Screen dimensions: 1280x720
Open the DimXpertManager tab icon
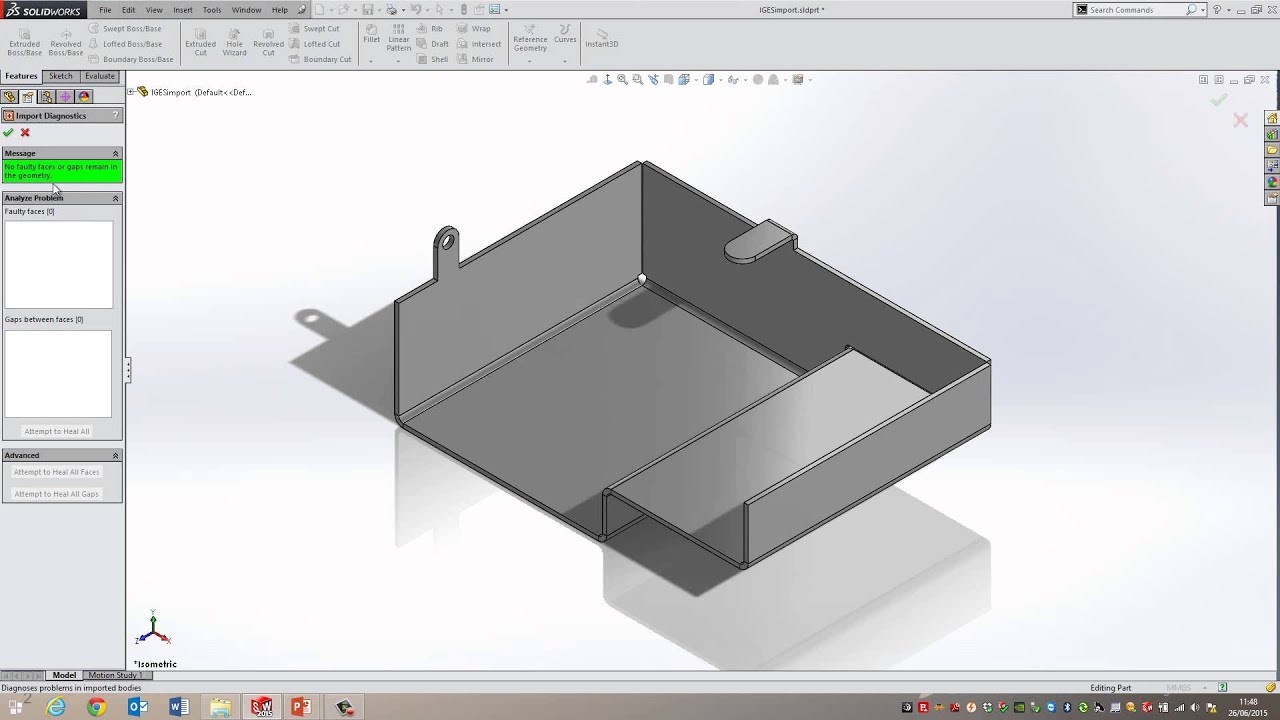(65, 97)
